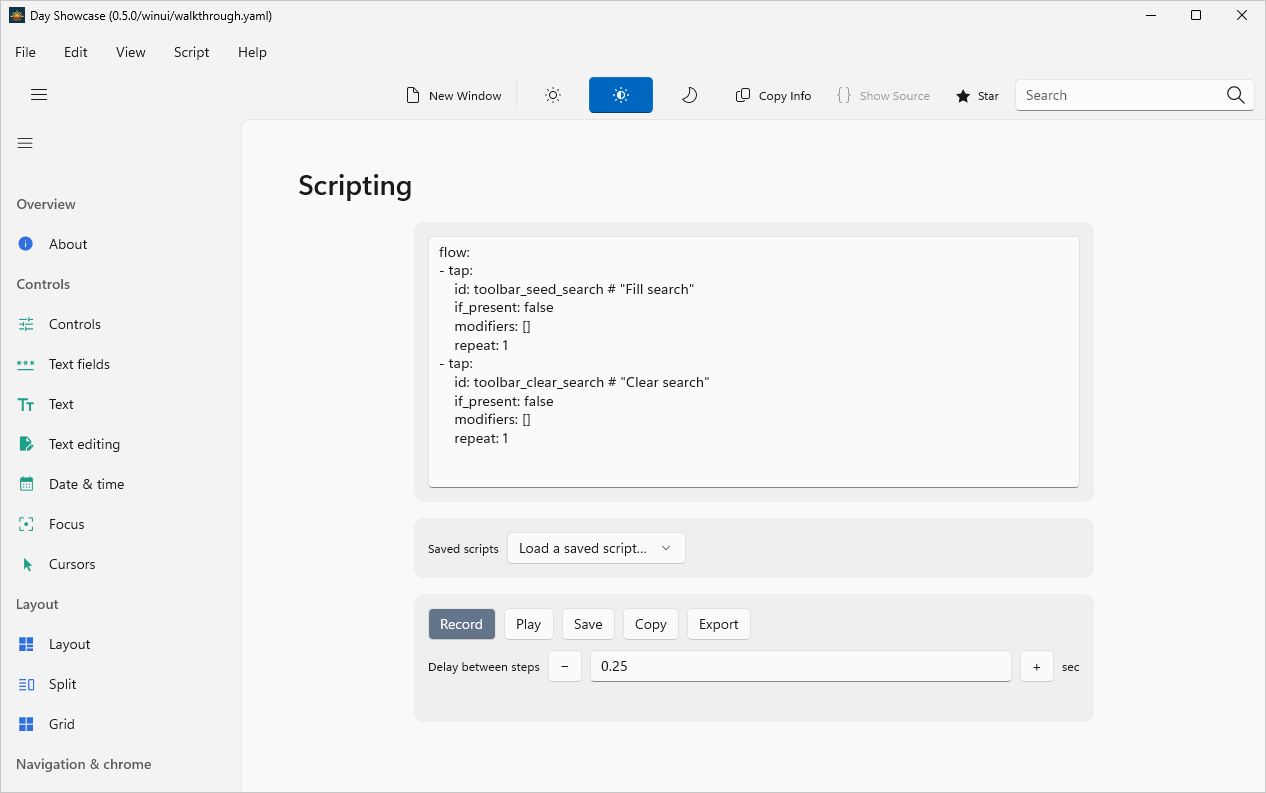Open the Grid page
This screenshot has width=1266, height=793.
121,724
